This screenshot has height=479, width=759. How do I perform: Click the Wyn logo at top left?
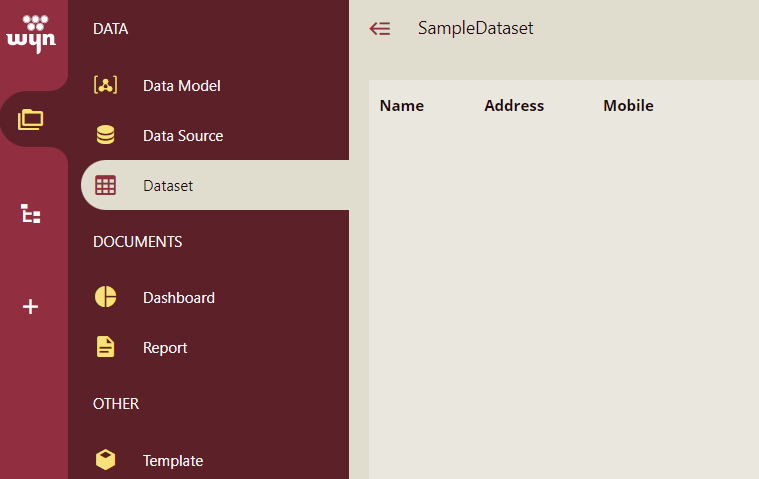pos(31,32)
